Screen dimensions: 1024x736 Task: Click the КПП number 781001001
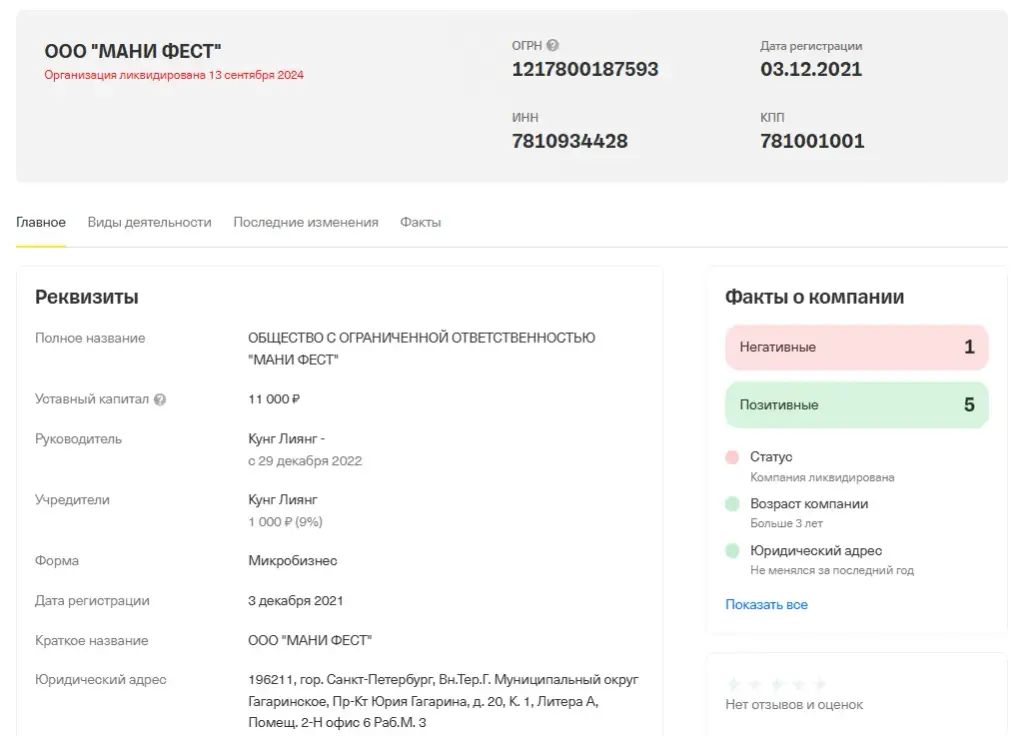pyautogui.click(x=812, y=141)
